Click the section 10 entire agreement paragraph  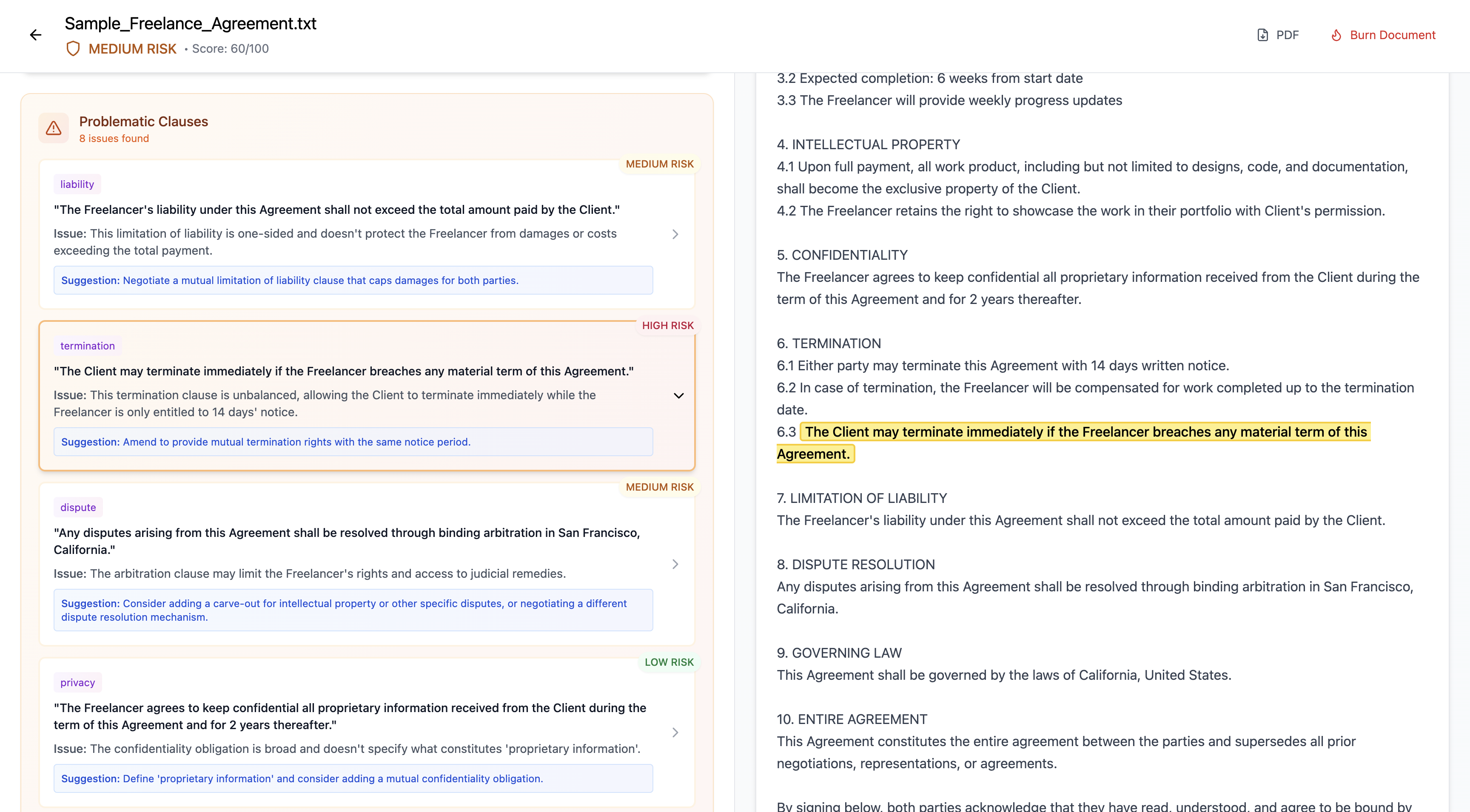click(1066, 752)
